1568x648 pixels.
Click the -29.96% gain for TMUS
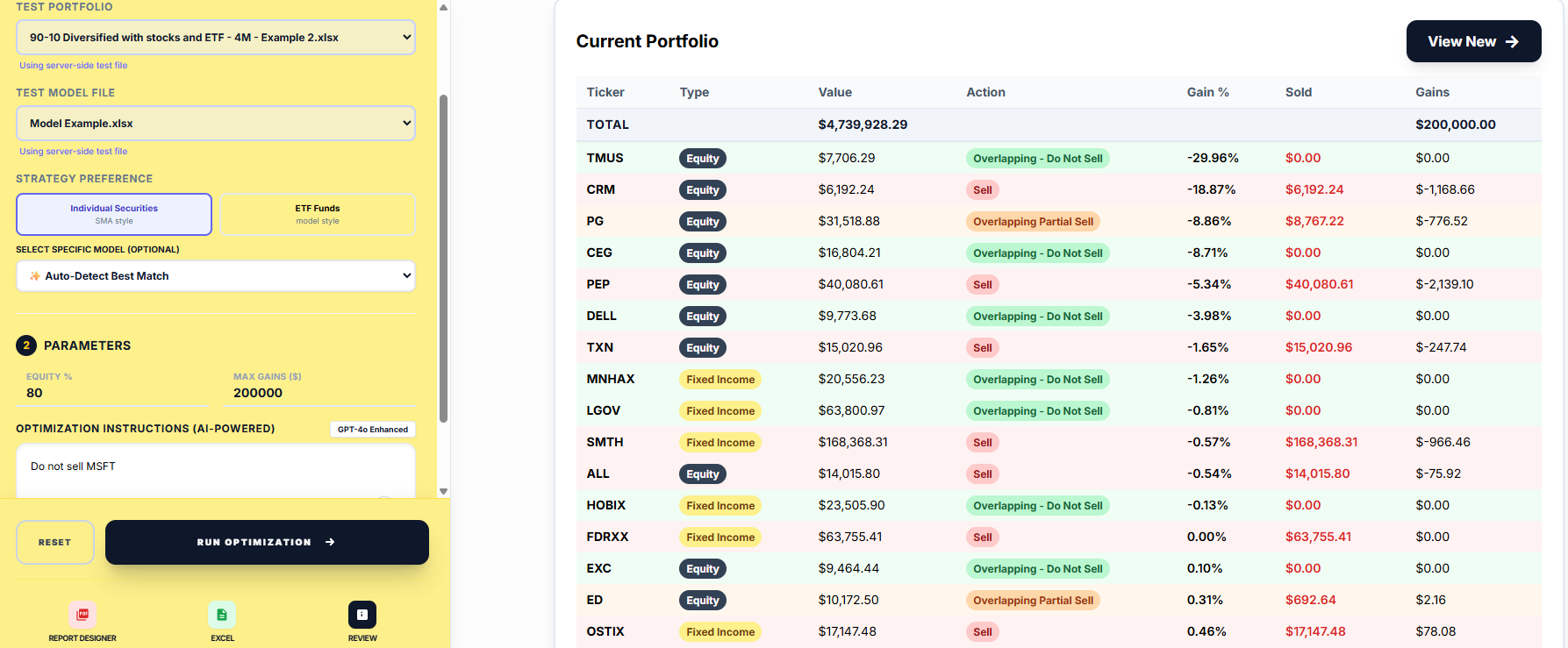[1213, 158]
